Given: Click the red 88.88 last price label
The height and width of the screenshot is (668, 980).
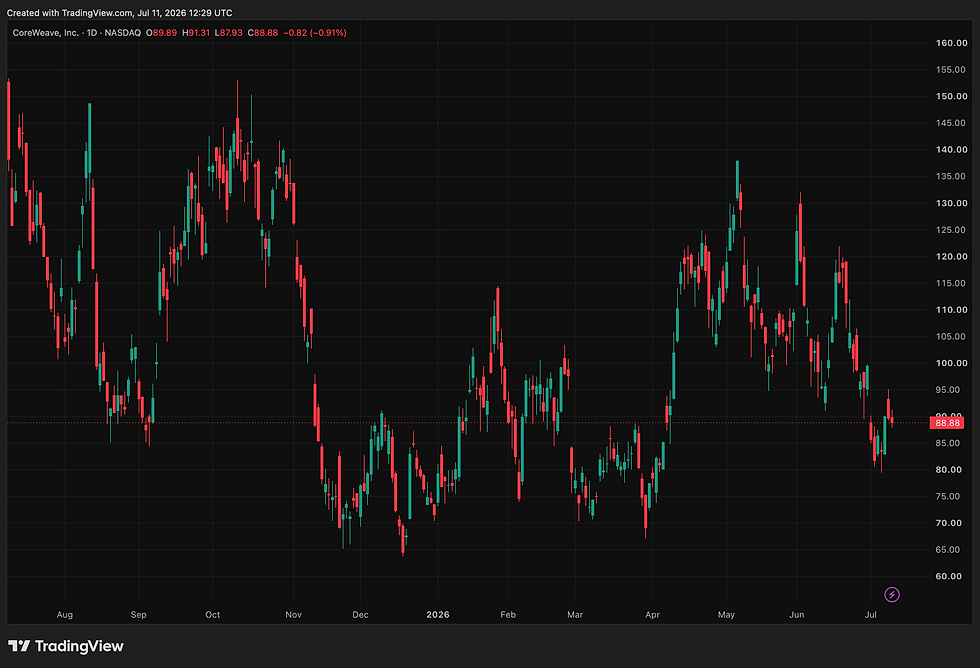Looking at the screenshot, I should pos(947,423).
